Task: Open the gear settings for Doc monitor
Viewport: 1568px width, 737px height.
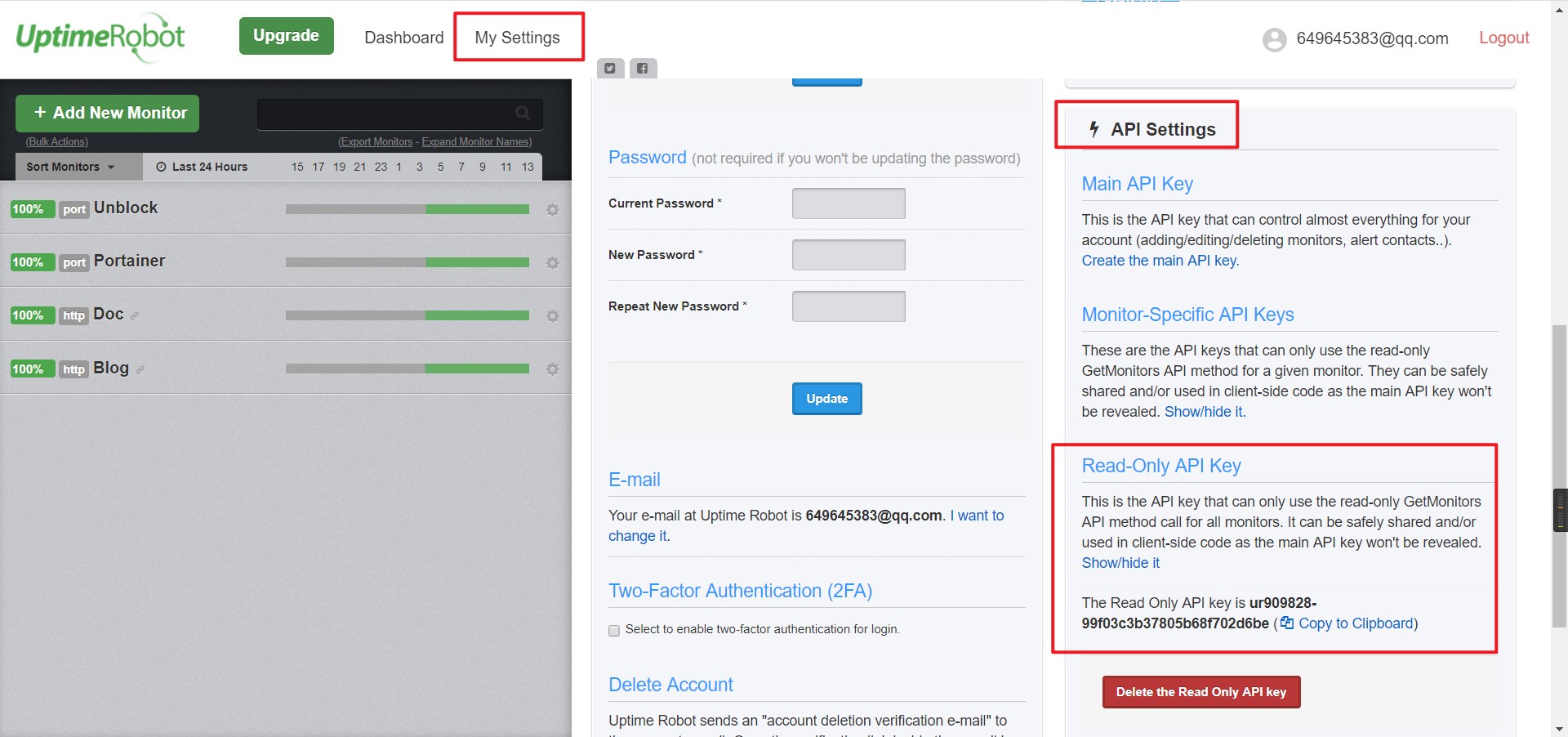Action: 553,316
